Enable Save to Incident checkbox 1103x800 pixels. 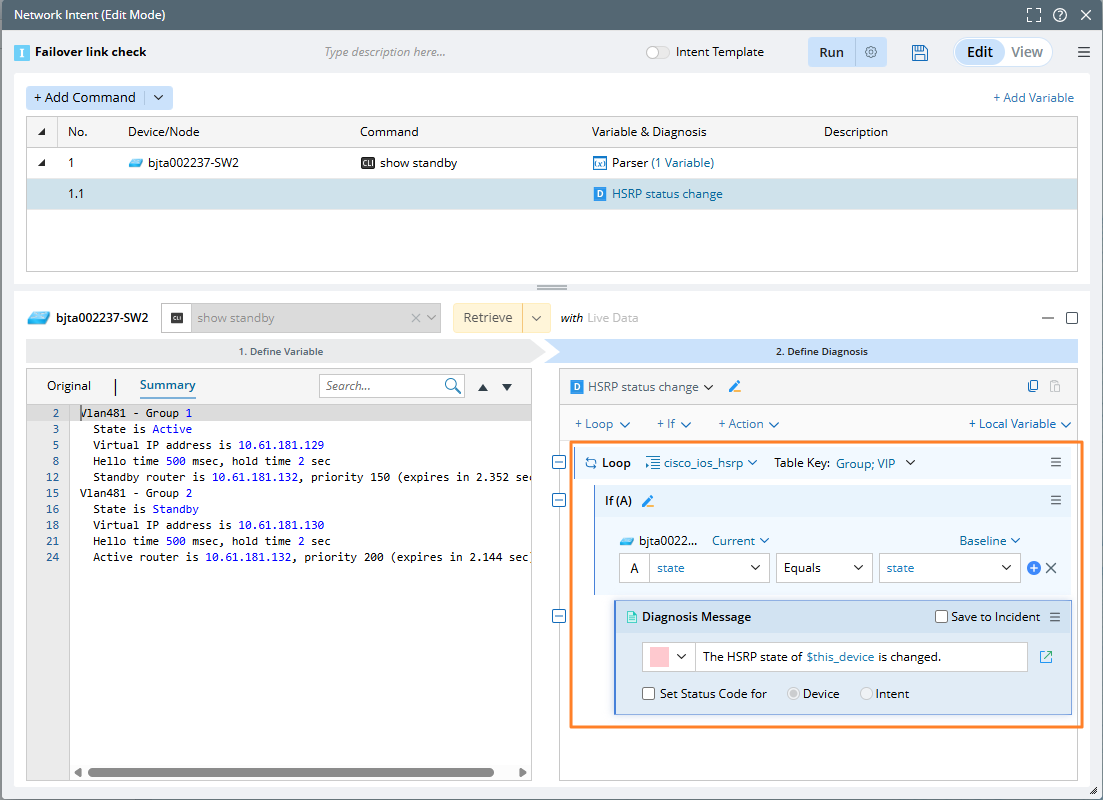coord(941,617)
